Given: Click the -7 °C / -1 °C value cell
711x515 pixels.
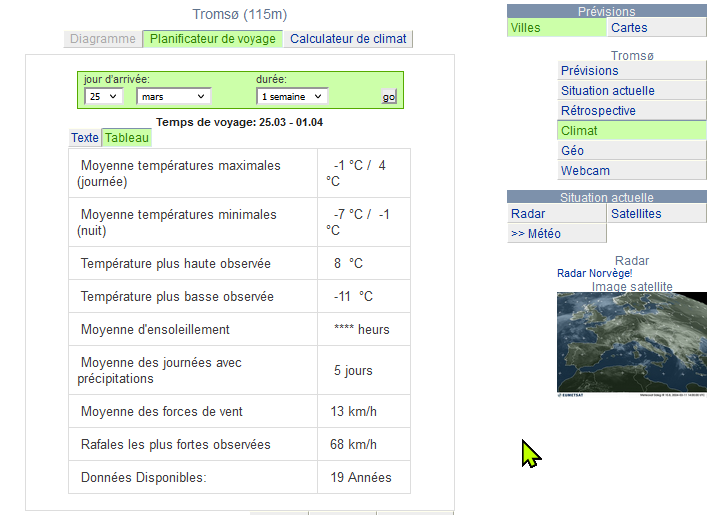Looking at the screenshot, I should (x=364, y=223).
